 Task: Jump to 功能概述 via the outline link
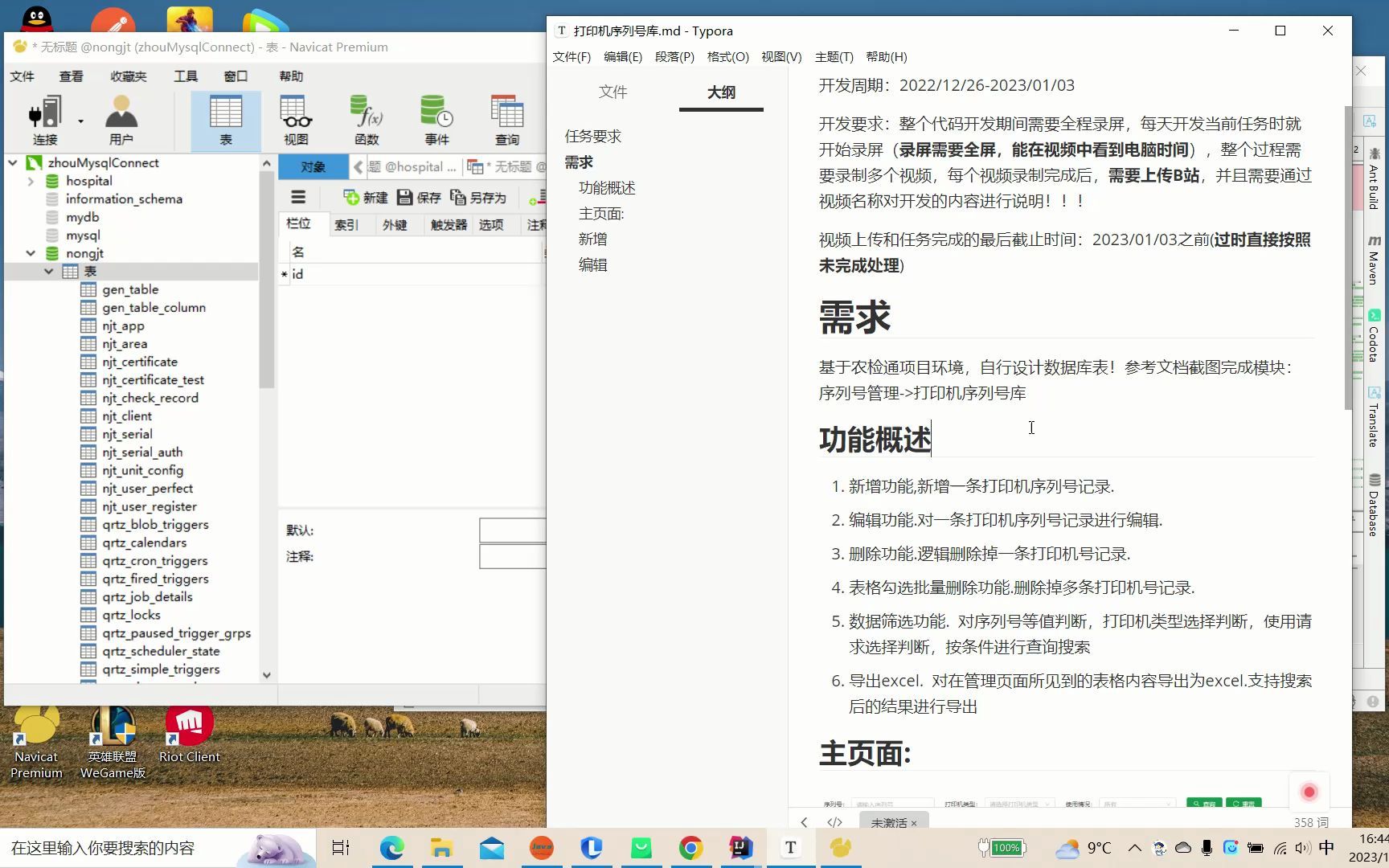[x=607, y=187]
